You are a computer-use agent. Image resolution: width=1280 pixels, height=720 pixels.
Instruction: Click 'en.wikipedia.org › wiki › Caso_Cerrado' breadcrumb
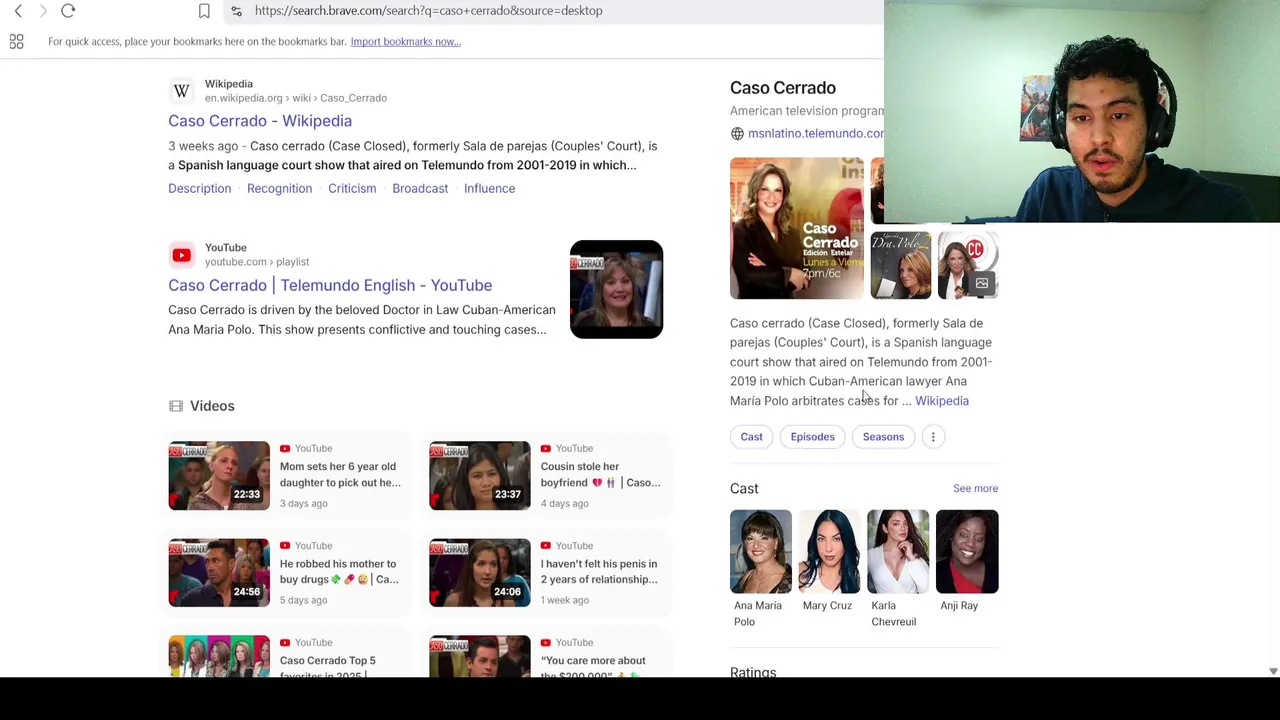pyautogui.click(x=296, y=98)
